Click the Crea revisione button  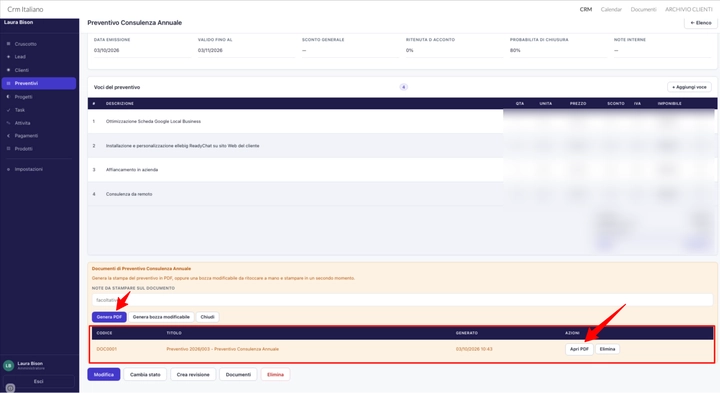pos(193,375)
